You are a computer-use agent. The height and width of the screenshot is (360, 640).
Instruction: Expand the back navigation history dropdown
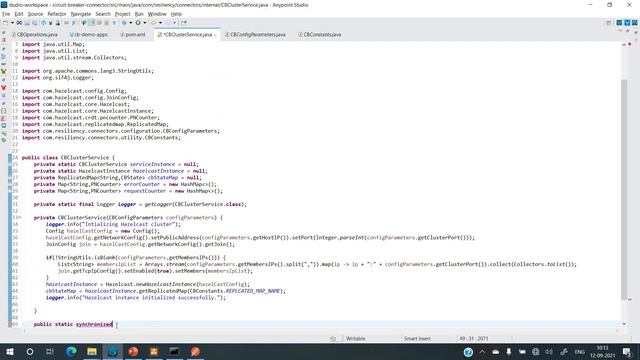point(160,23)
